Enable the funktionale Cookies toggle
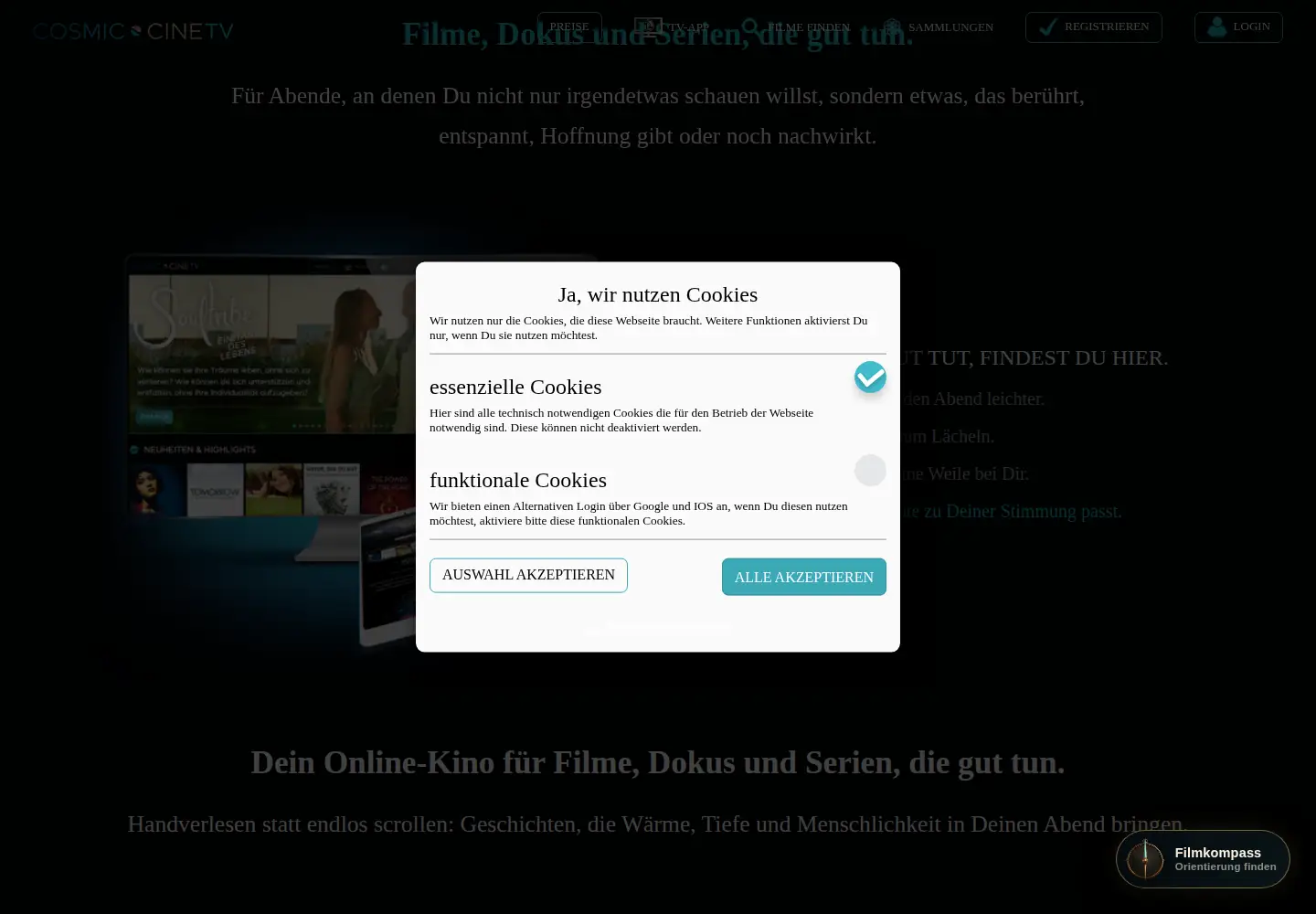Screen dimensions: 1316x914 point(870,471)
